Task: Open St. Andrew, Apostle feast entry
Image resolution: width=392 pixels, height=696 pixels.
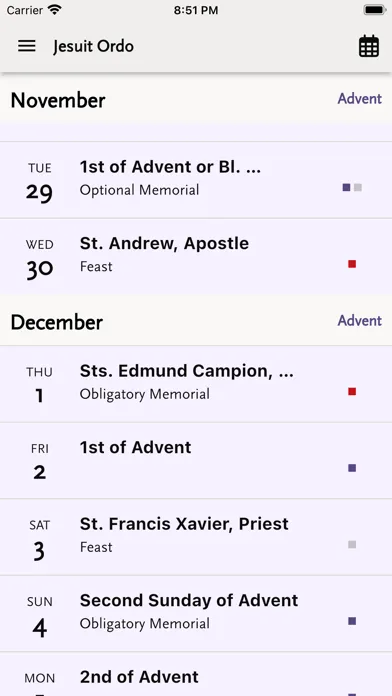Action: [196, 256]
